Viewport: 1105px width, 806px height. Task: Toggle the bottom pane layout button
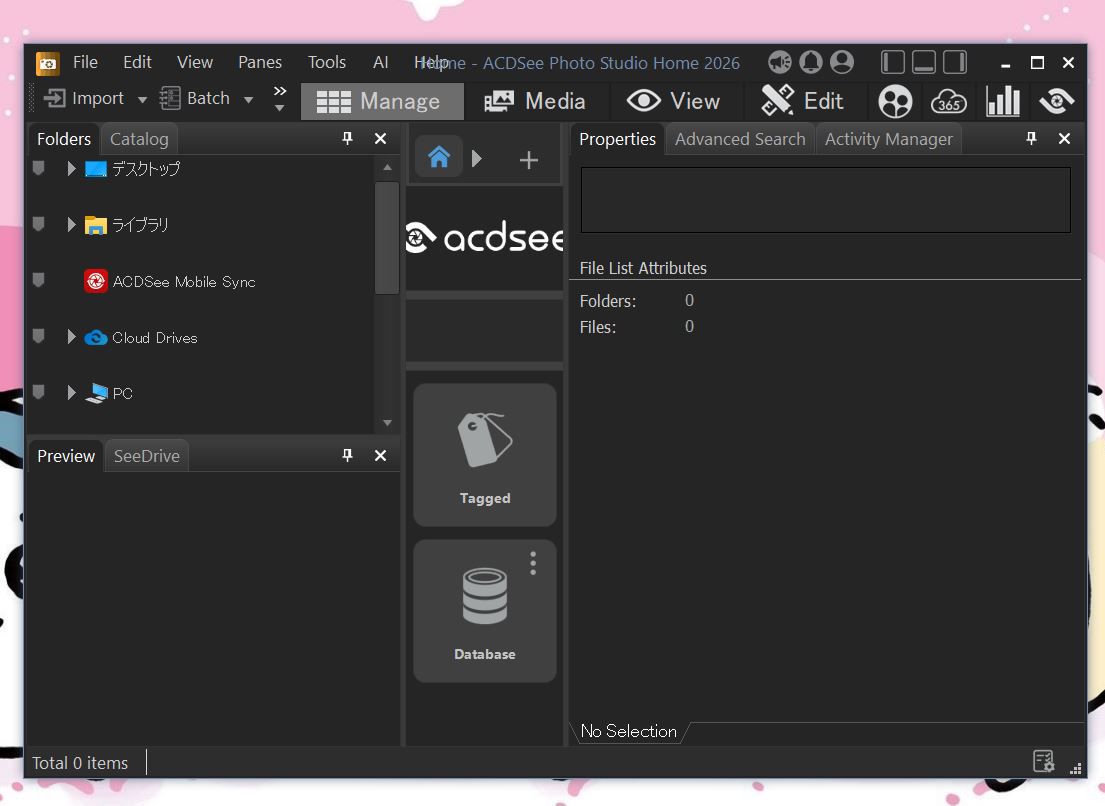(x=924, y=62)
